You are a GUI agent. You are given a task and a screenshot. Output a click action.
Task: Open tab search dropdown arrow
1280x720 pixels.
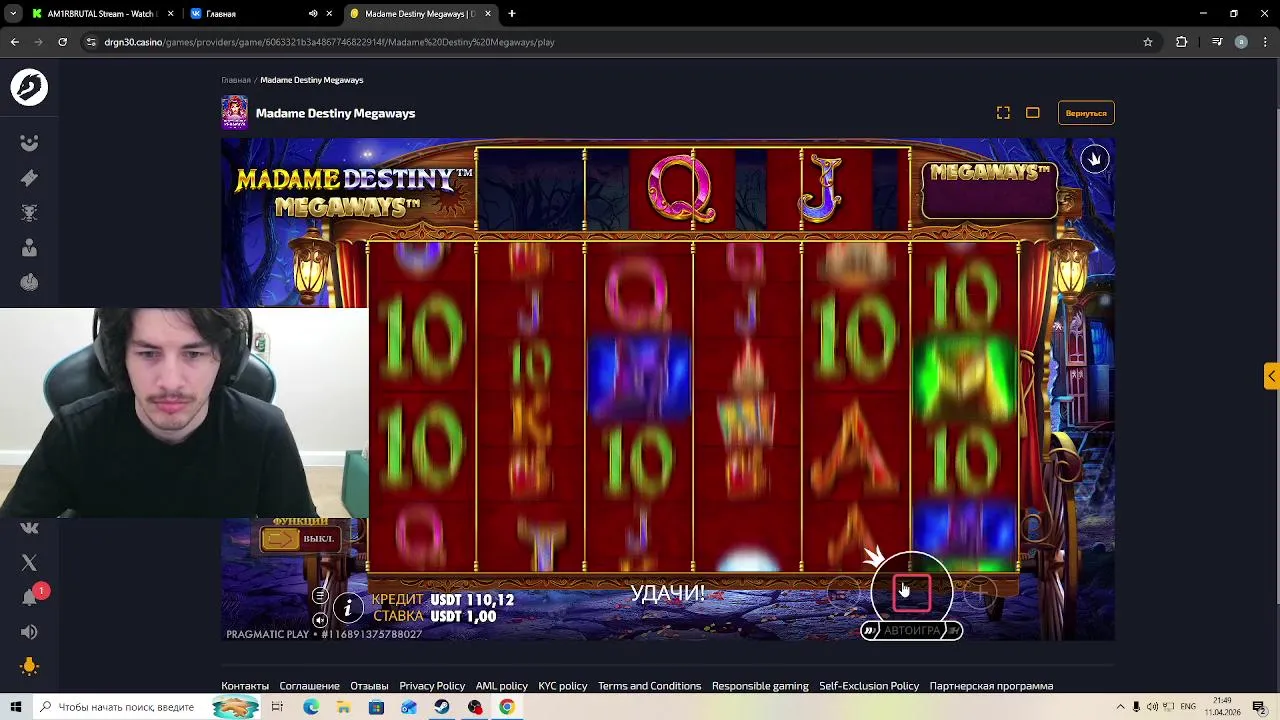point(13,14)
